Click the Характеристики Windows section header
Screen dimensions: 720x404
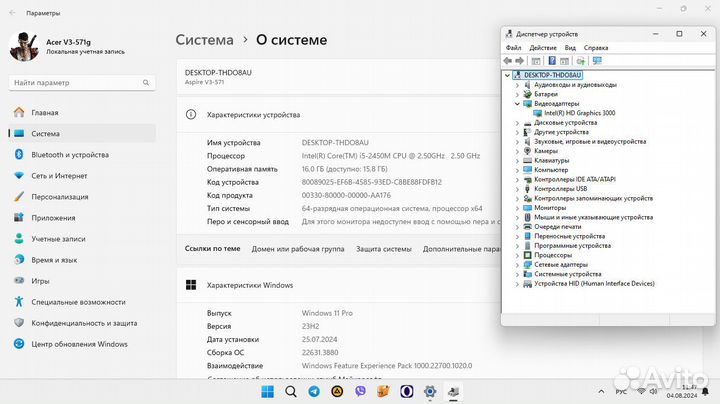pos(338,285)
